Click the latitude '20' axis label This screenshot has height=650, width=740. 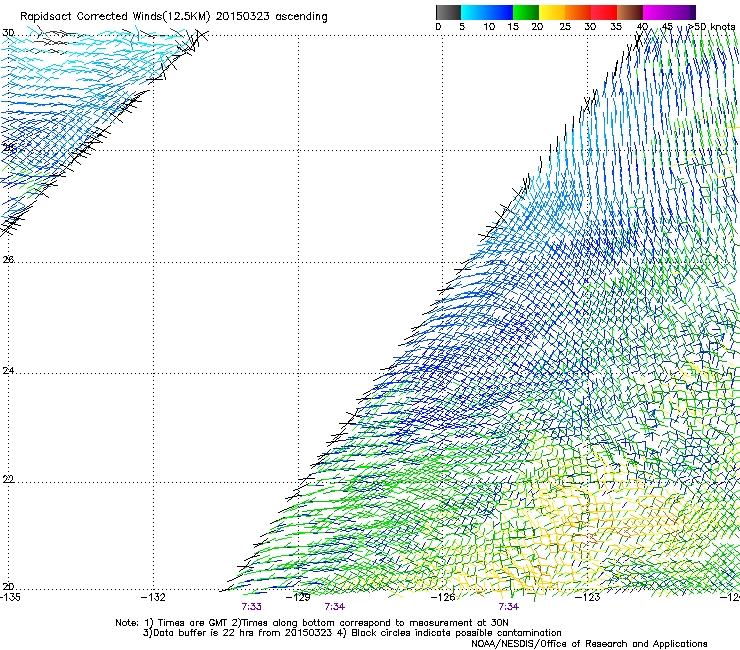tap(8, 586)
